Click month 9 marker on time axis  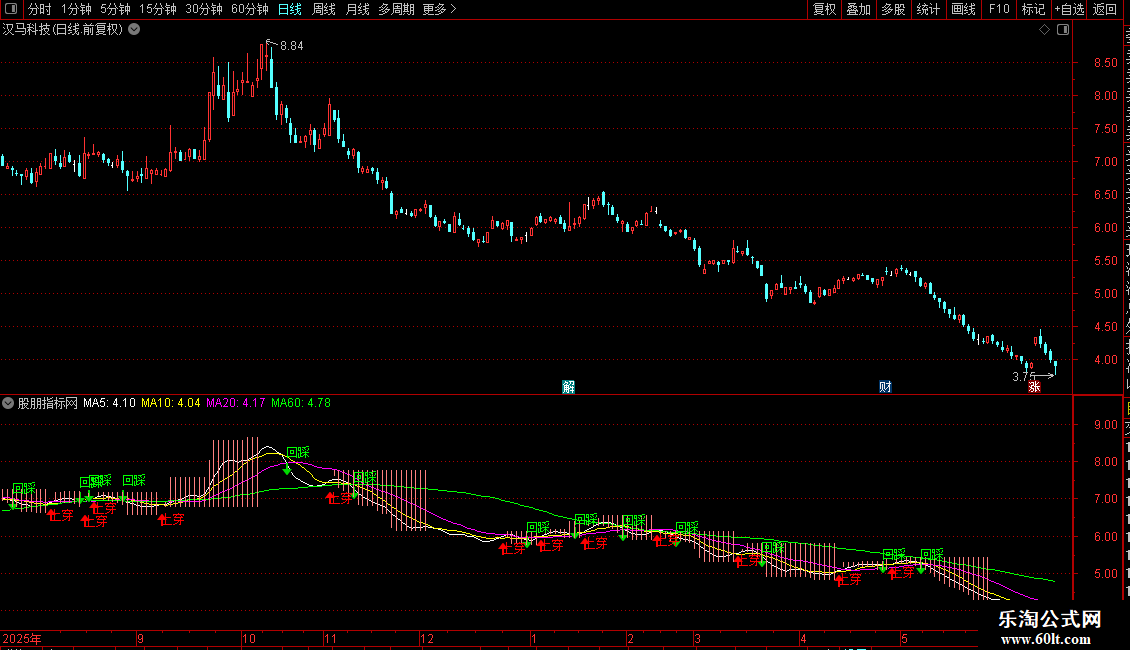tap(141, 638)
